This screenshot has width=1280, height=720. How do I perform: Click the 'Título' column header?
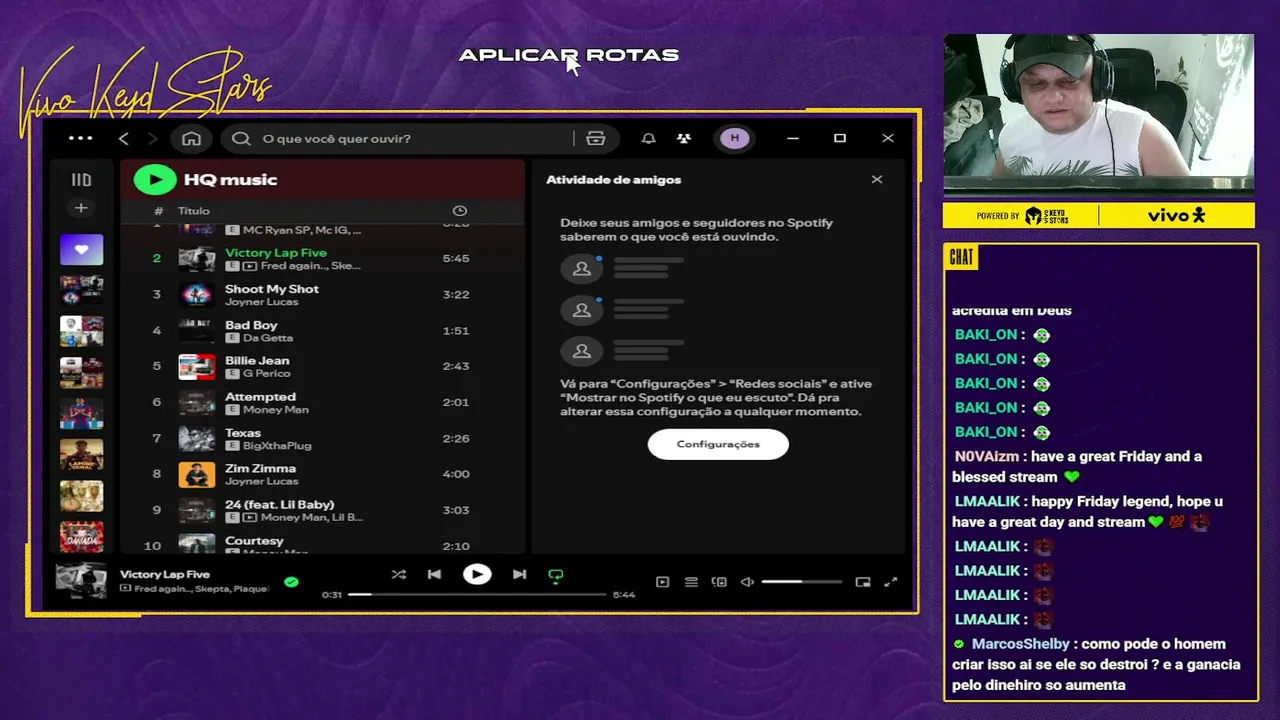tap(194, 211)
